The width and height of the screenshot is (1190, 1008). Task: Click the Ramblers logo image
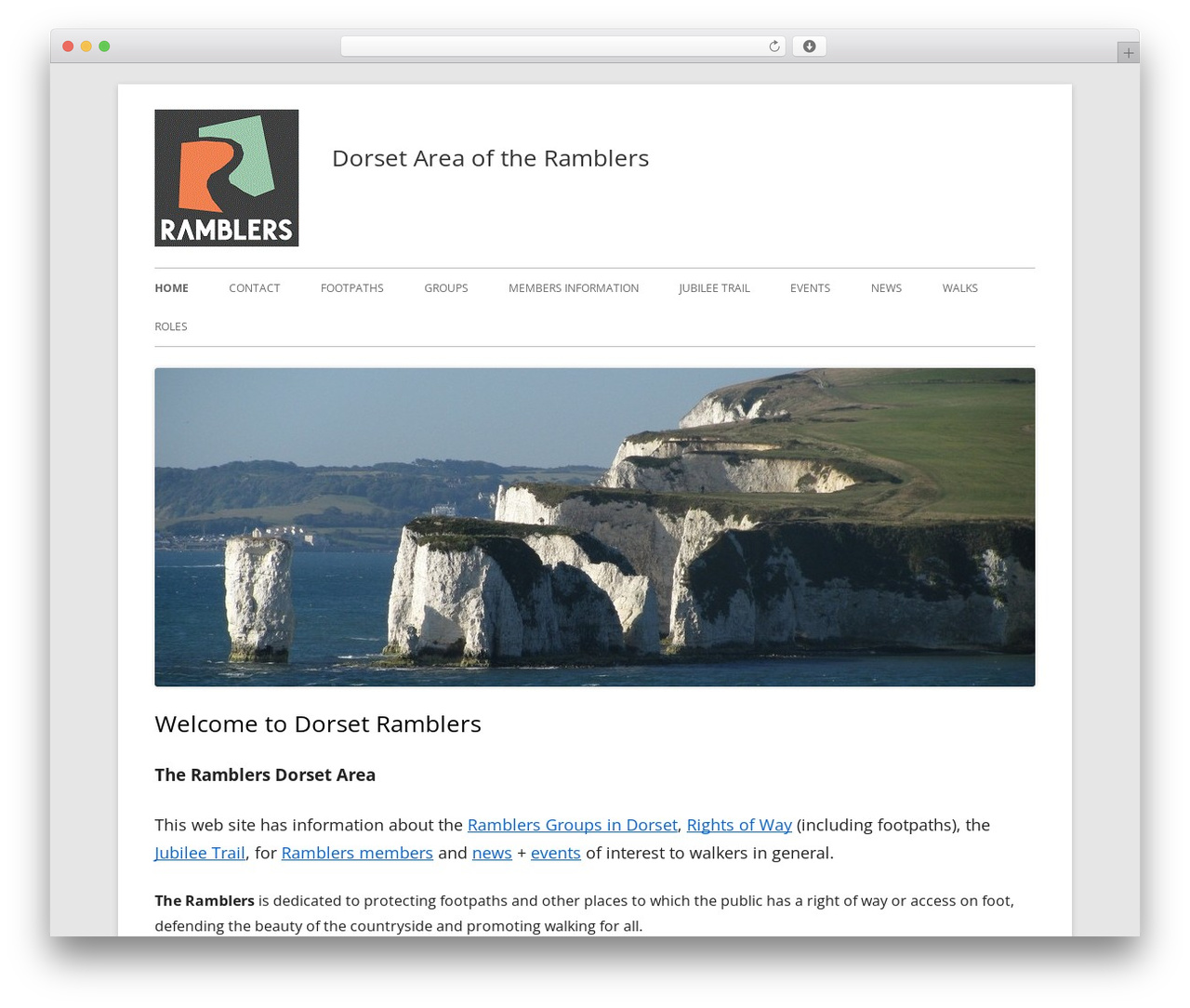click(x=227, y=178)
